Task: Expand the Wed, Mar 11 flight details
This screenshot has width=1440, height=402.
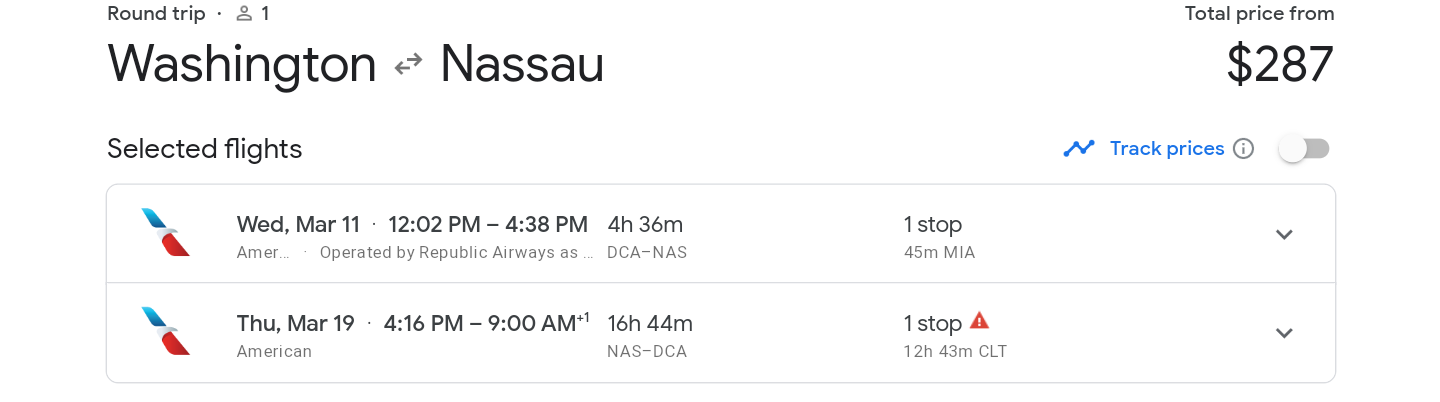Action: (x=1284, y=234)
